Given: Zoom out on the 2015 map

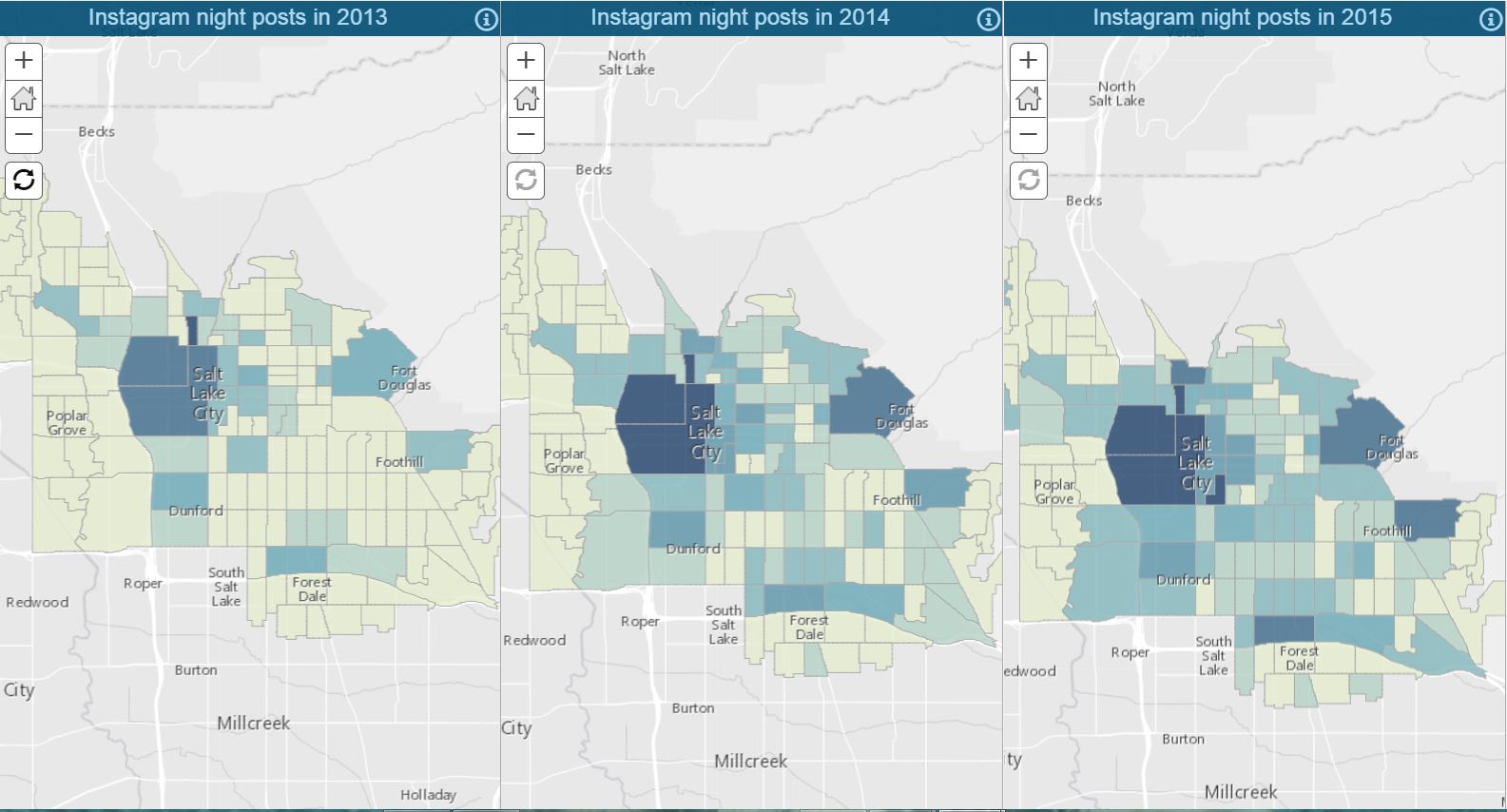Looking at the screenshot, I should [x=1028, y=135].
